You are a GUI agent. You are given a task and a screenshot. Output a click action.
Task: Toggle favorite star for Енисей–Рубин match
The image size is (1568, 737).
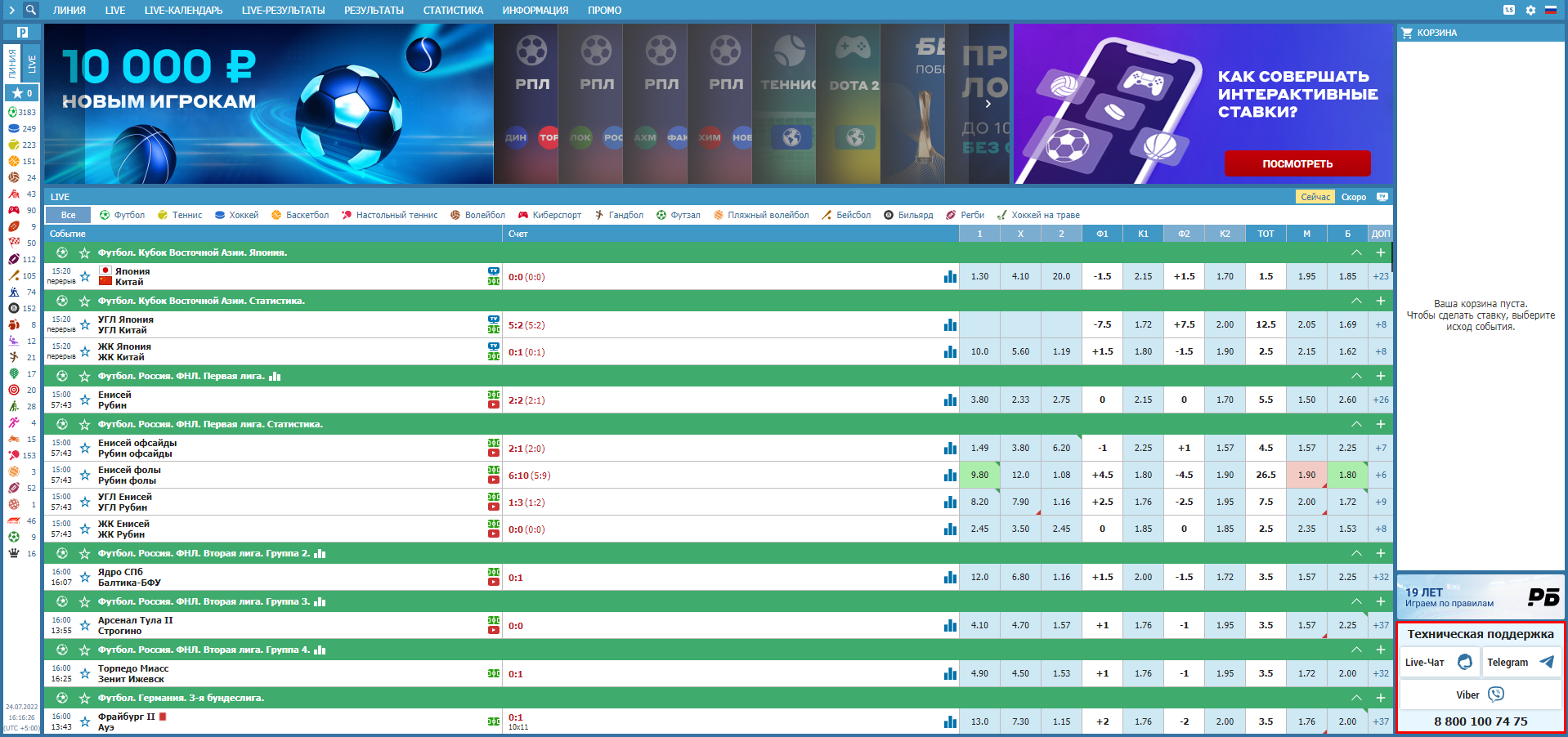[x=85, y=400]
